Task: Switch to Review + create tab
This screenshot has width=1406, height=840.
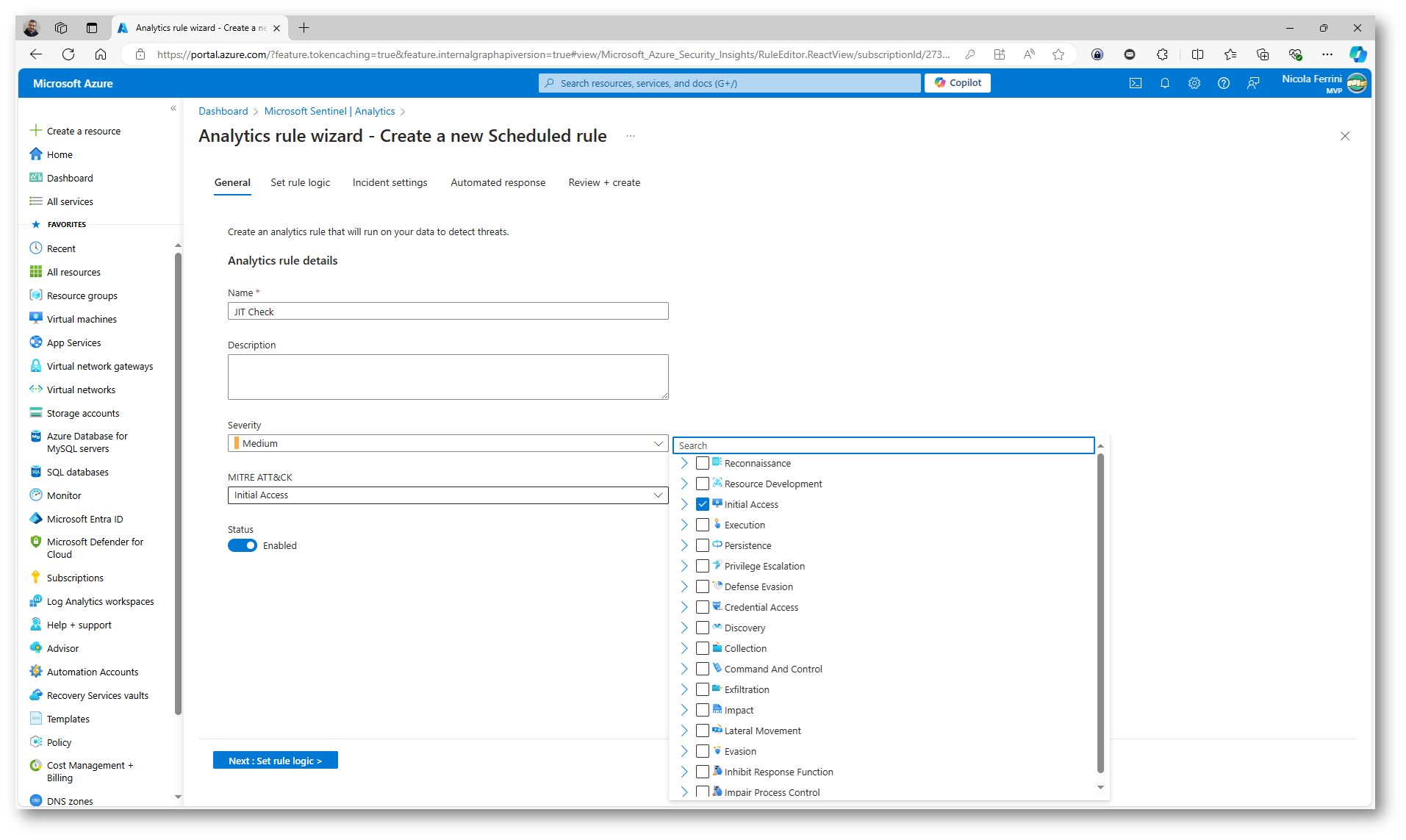Action: [604, 182]
